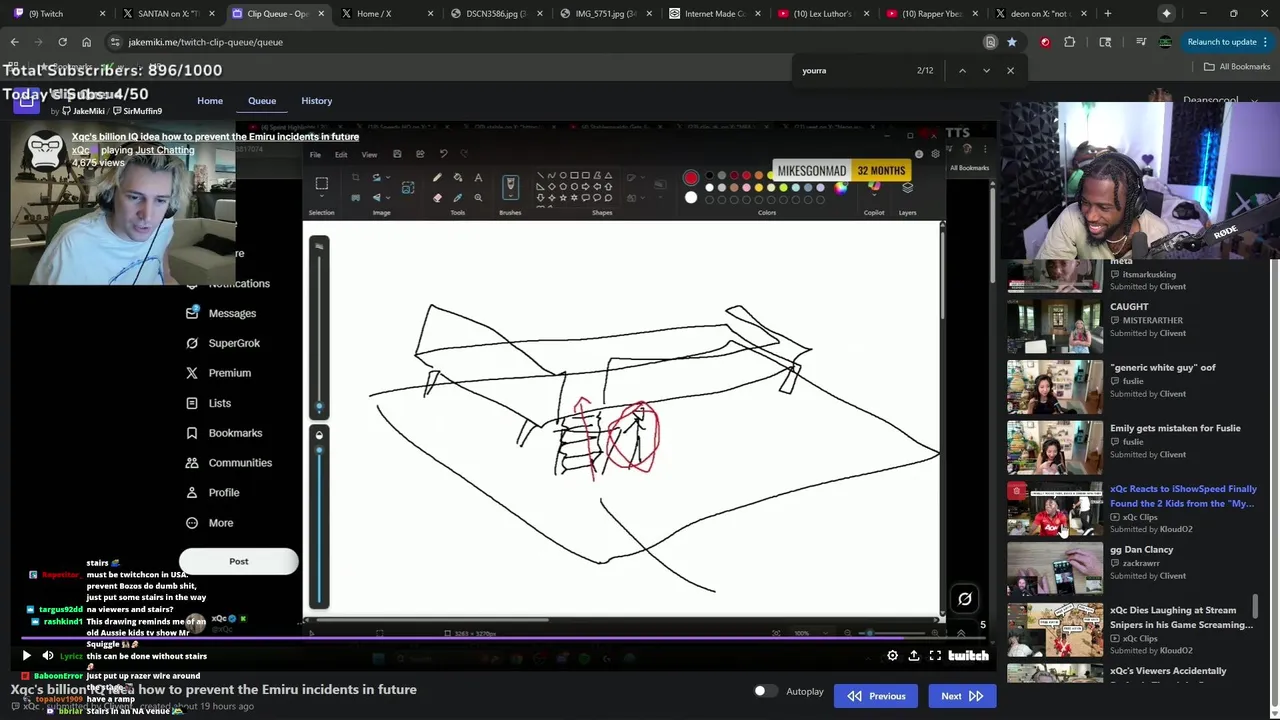Open 'xQc Dies Laughing at Stream Snipers' clip
The height and width of the screenshot is (720, 1280).
click(x=1054, y=629)
